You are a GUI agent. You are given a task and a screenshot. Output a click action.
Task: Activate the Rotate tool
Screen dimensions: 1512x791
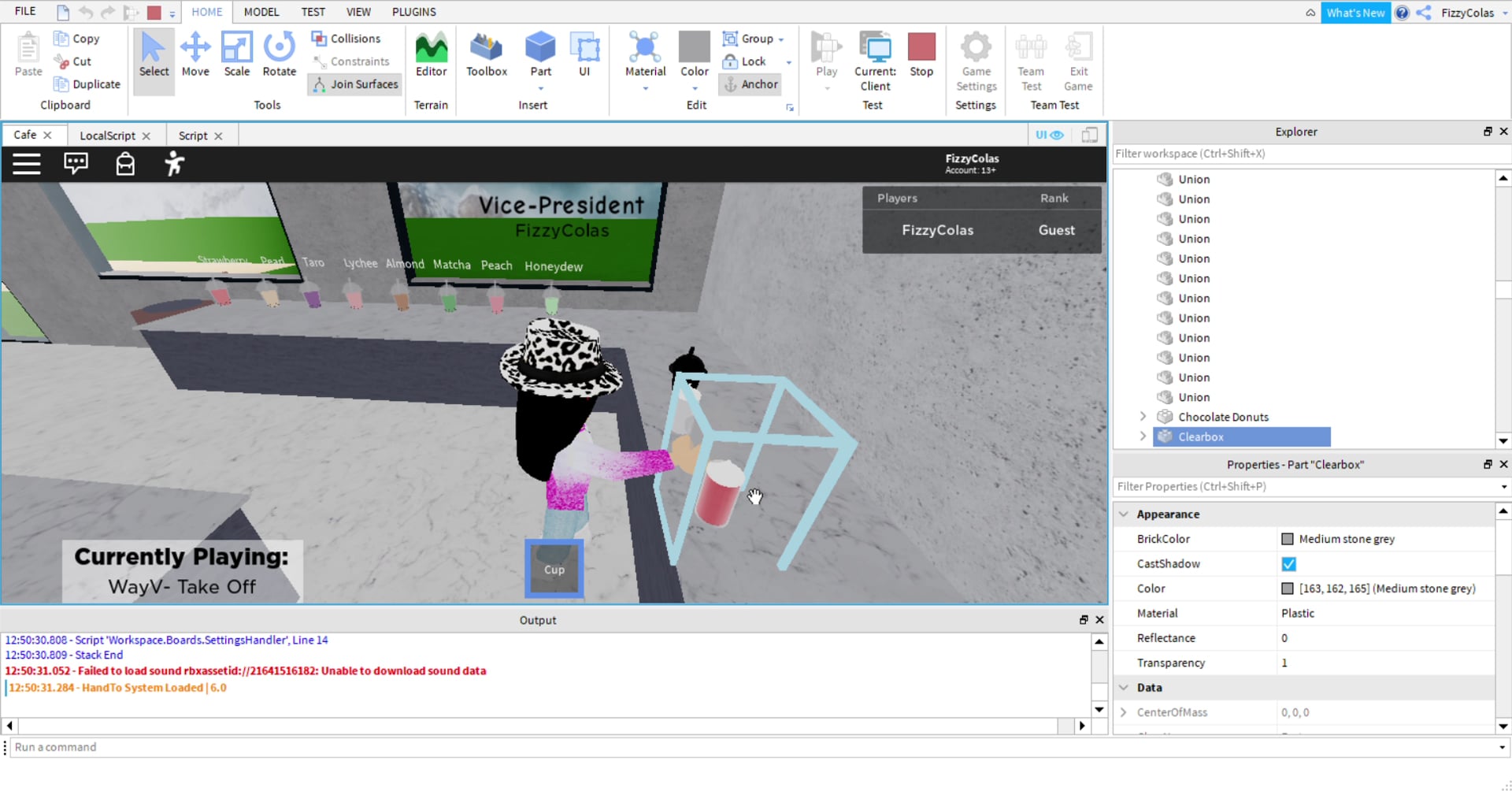coord(278,54)
